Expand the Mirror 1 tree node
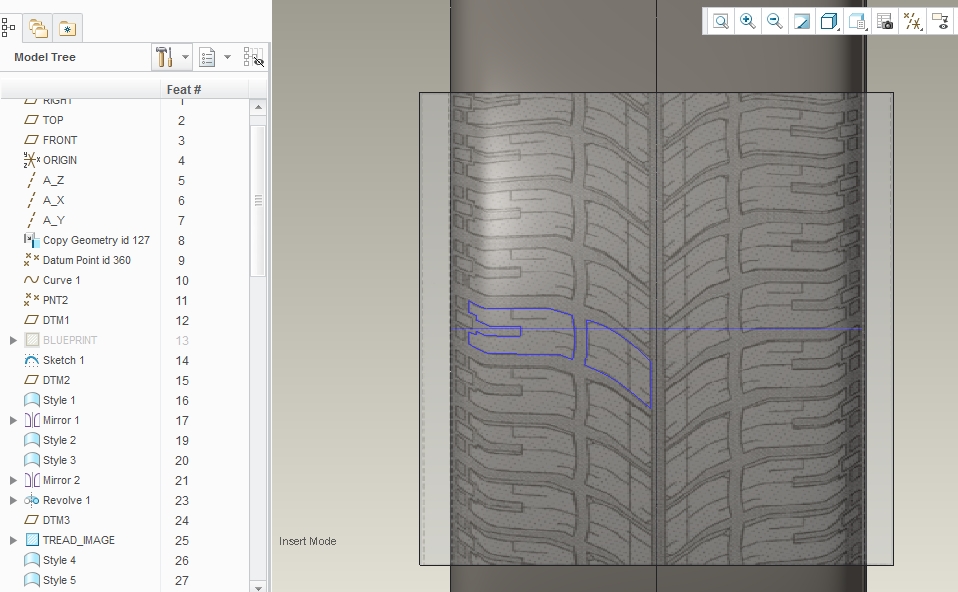Viewport: 958px width, 592px height. pyautogui.click(x=13, y=420)
